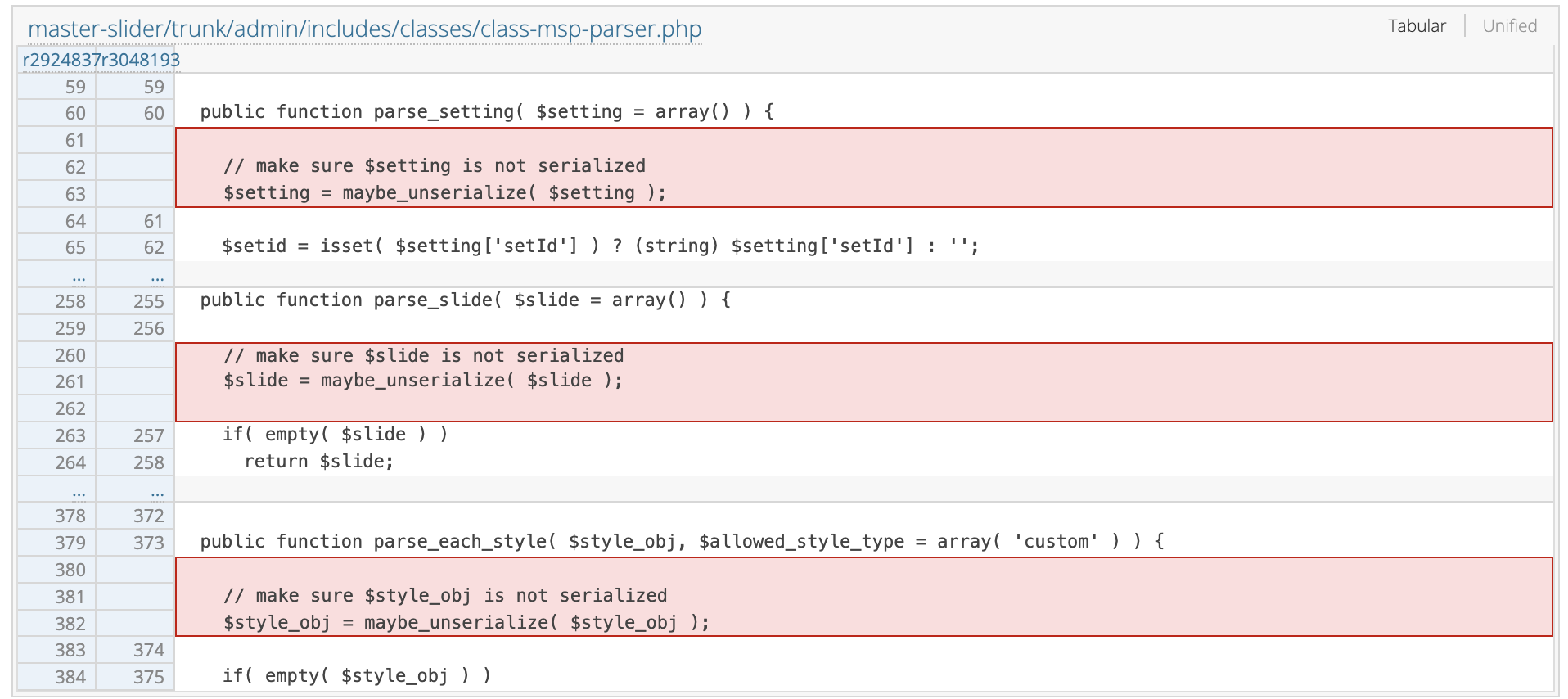Click the 'return $slide;' line

[x=319, y=462]
